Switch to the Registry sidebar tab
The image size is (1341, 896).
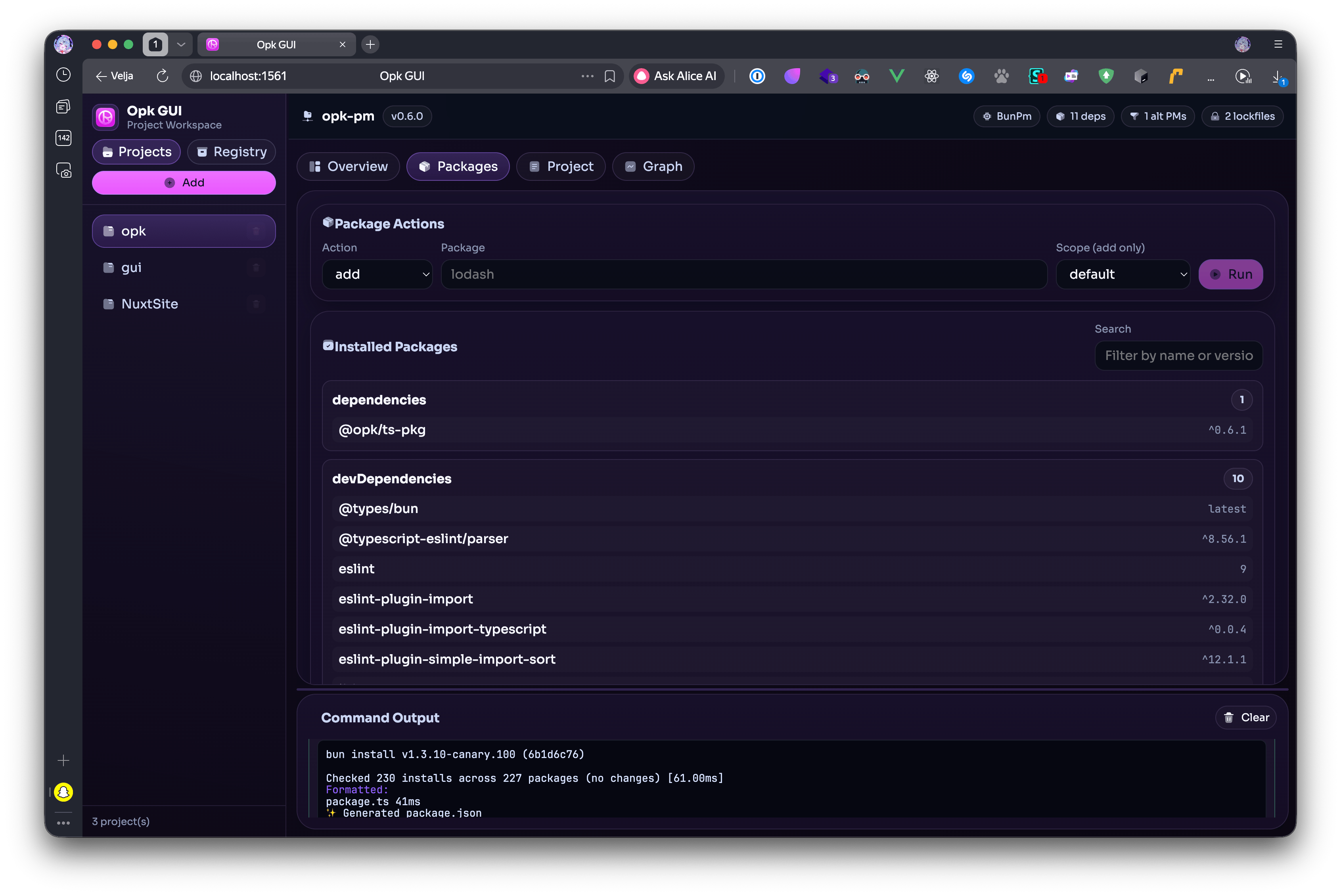click(232, 151)
